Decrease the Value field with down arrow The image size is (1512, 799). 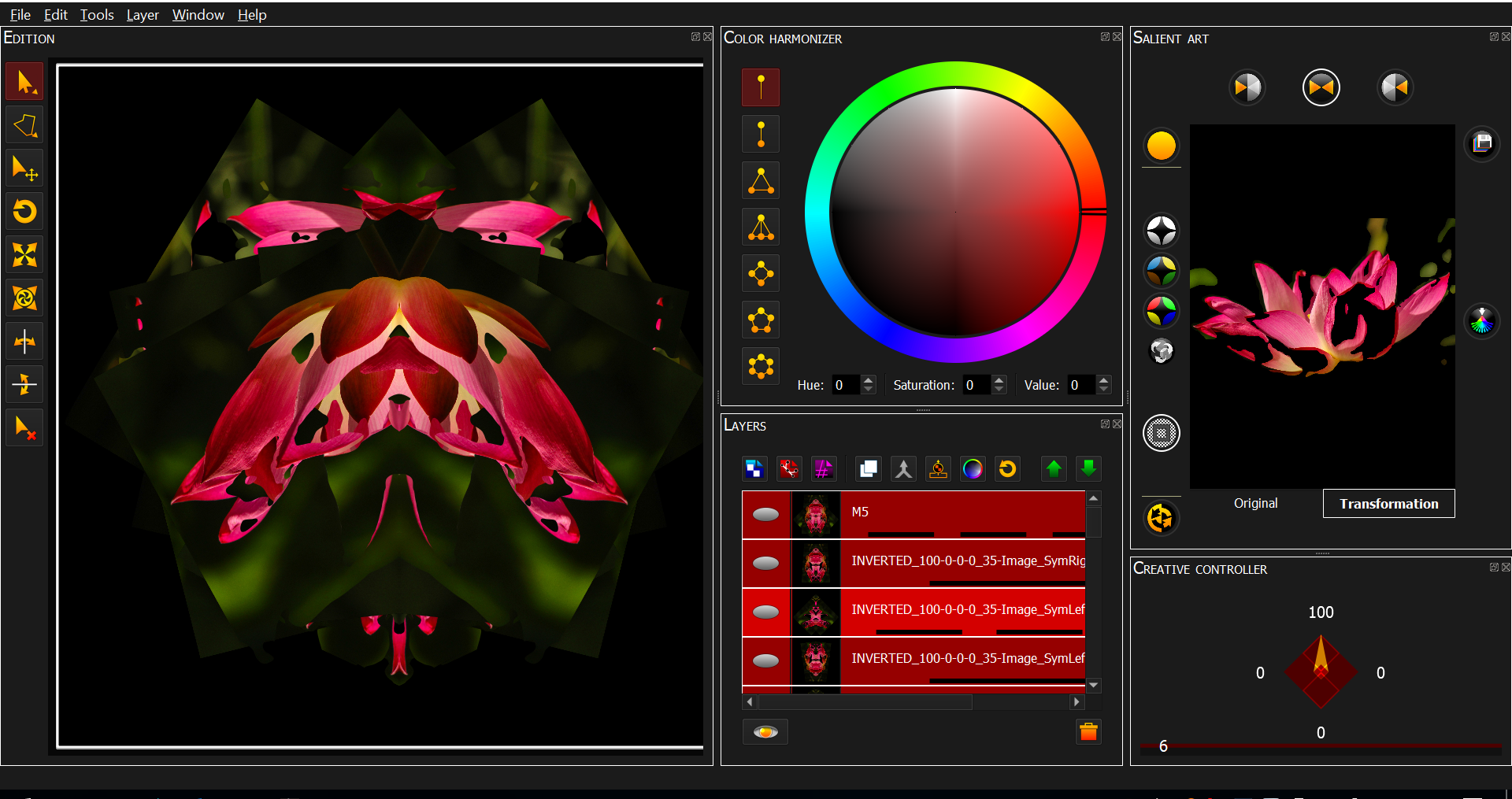pyautogui.click(x=1103, y=390)
